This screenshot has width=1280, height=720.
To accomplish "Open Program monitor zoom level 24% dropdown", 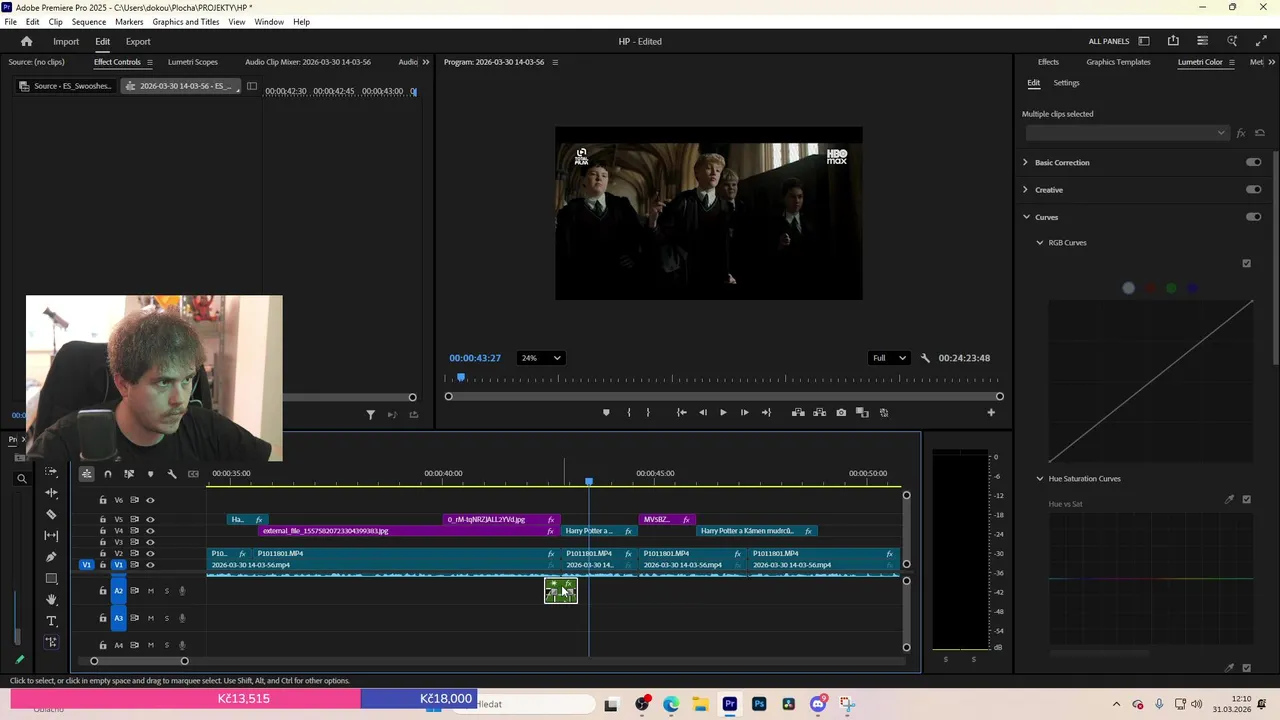I will 540,358.
